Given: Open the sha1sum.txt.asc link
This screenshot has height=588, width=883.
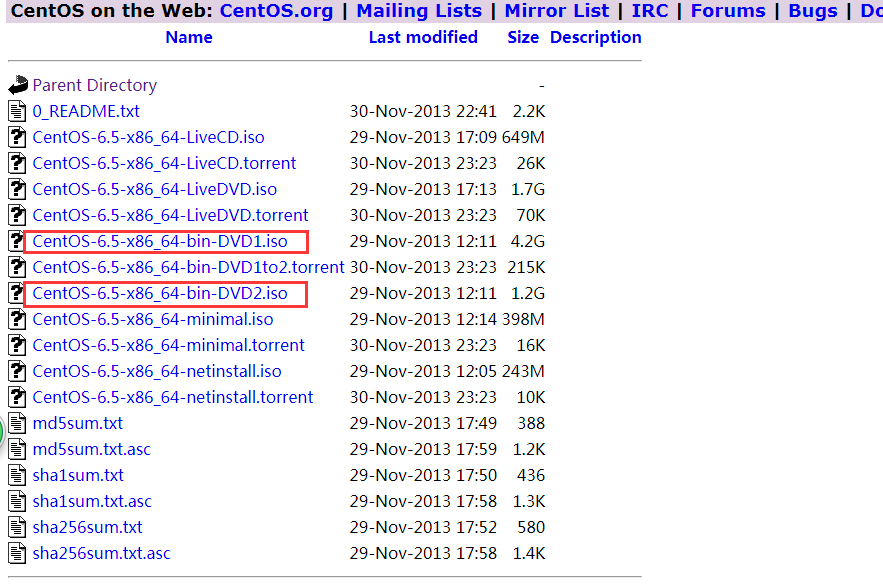Looking at the screenshot, I should tap(92, 501).
